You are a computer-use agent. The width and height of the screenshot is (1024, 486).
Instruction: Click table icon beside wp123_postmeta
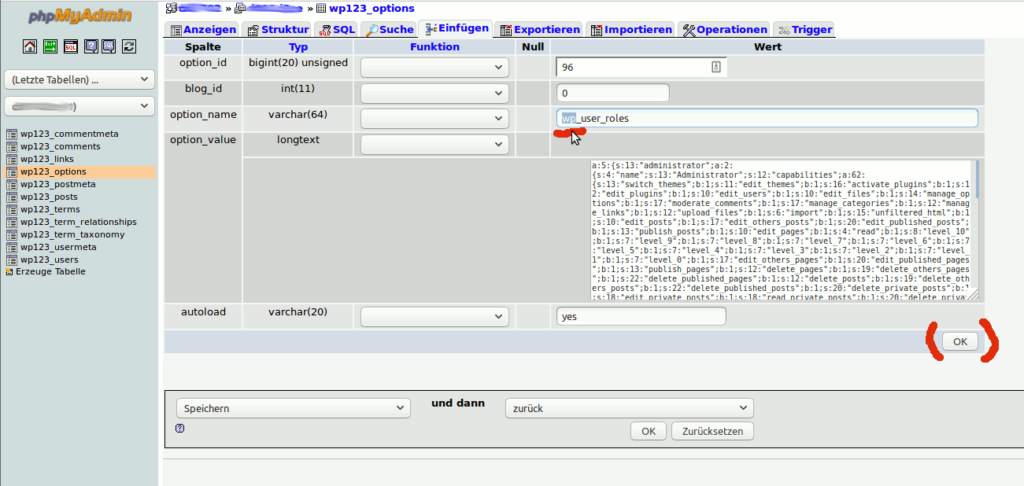(x=11, y=184)
